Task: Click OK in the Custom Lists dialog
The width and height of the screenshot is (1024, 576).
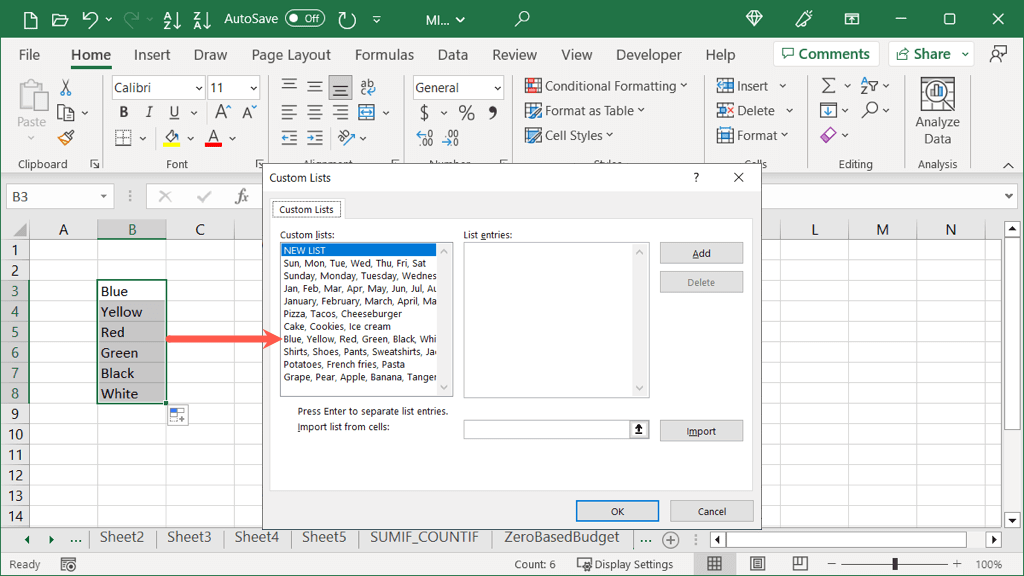Action: pyautogui.click(x=617, y=511)
